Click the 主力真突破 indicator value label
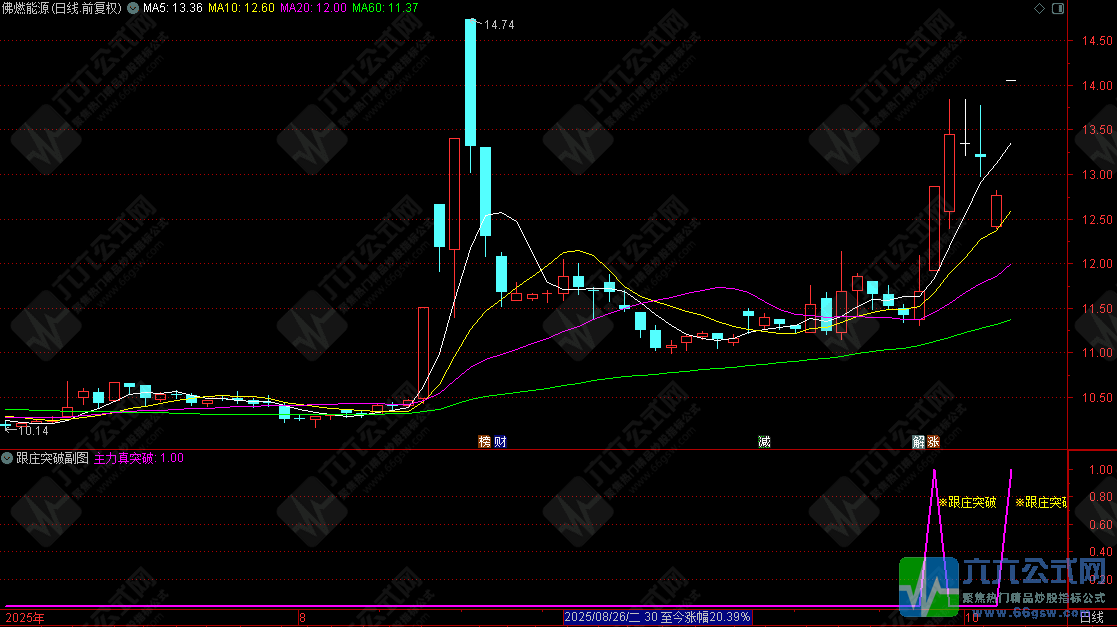 click(x=138, y=458)
